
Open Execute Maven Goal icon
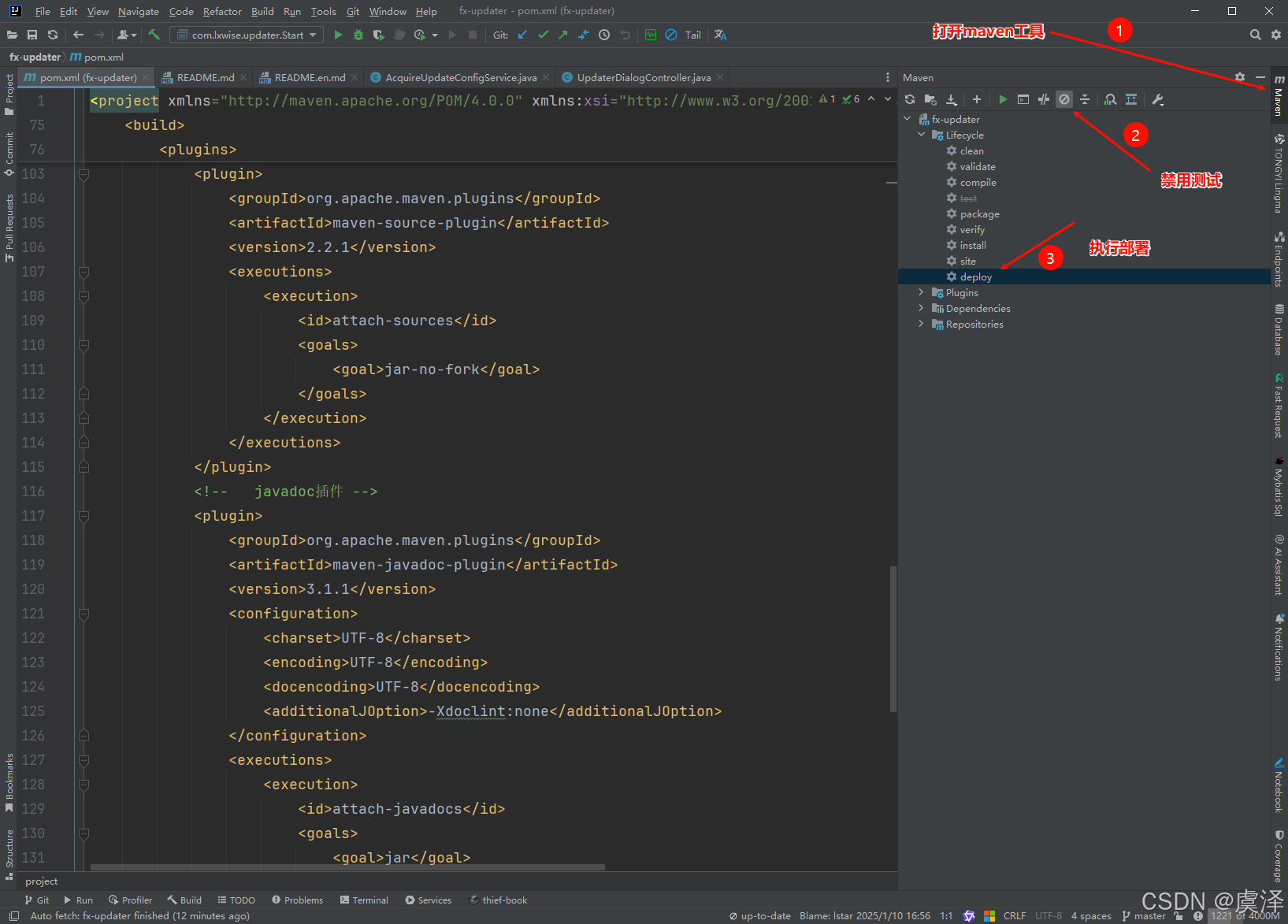coord(1023,99)
